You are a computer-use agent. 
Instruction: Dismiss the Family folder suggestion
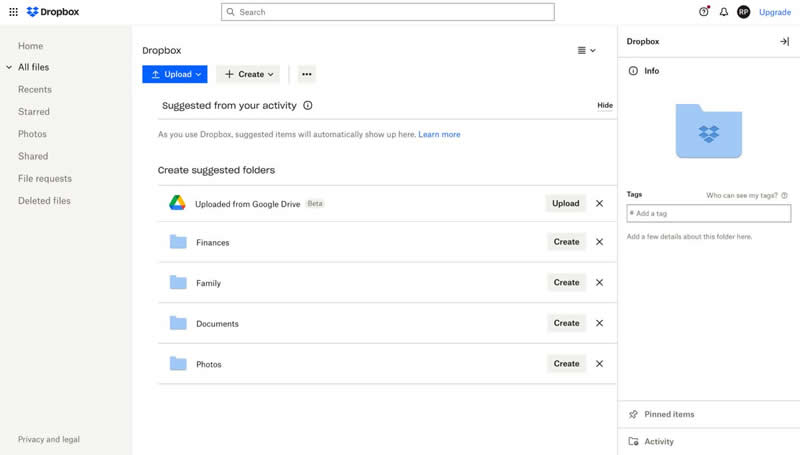(599, 282)
